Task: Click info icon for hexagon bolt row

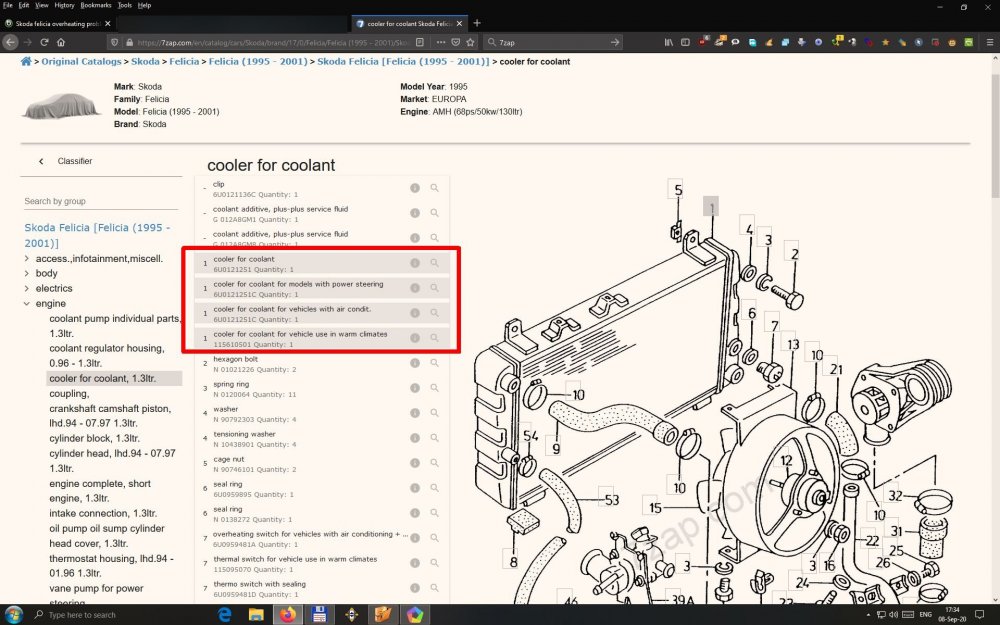Action: click(x=415, y=363)
